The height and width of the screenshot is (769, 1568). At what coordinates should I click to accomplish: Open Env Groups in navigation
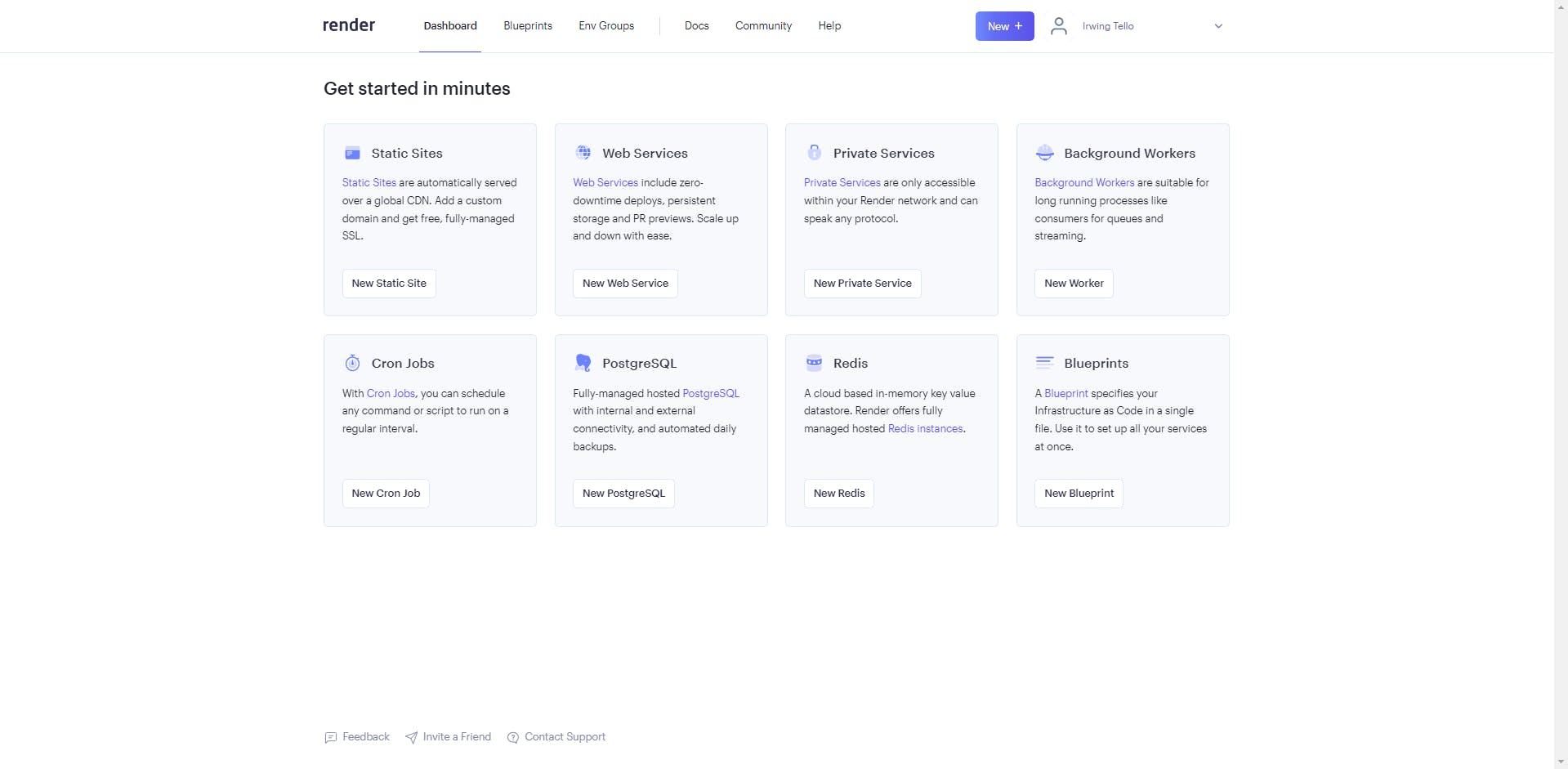pyautogui.click(x=606, y=26)
